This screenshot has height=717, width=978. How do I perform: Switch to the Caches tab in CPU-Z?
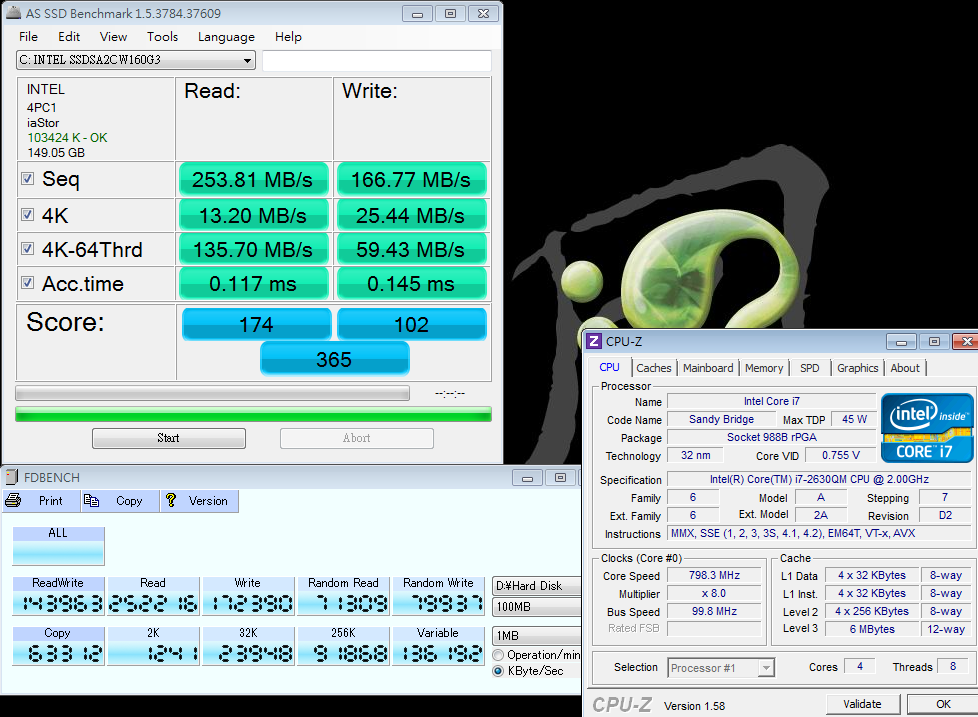click(x=654, y=368)
